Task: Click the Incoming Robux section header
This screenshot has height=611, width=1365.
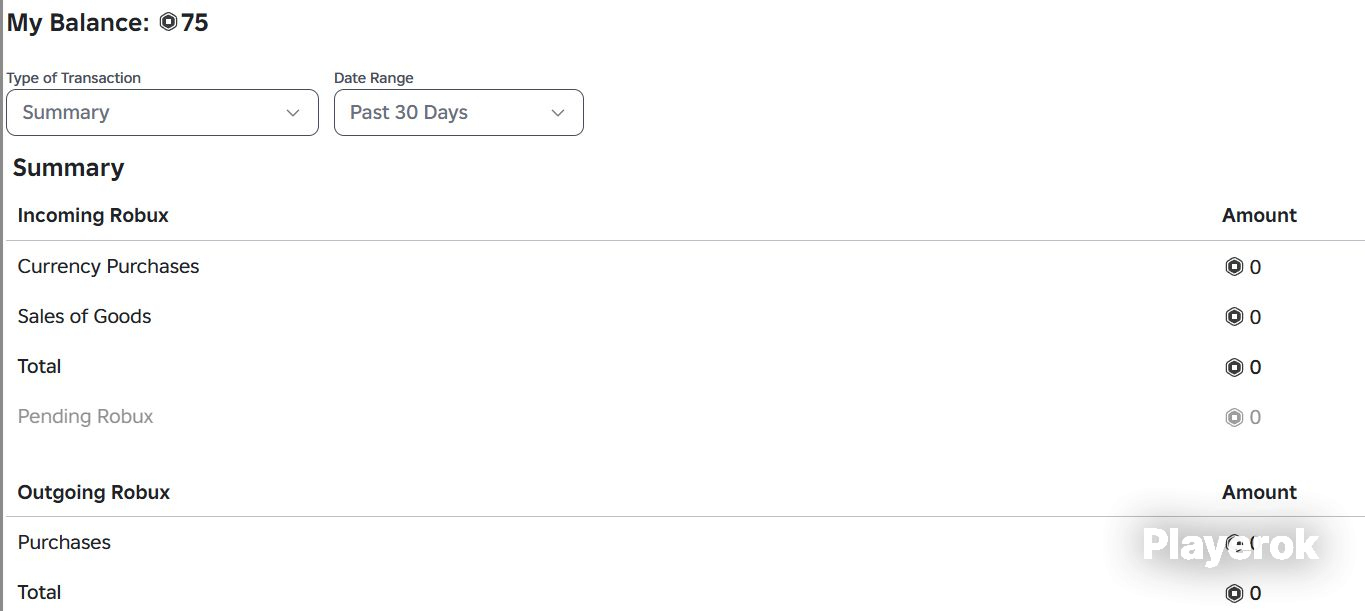Action: 93,215
